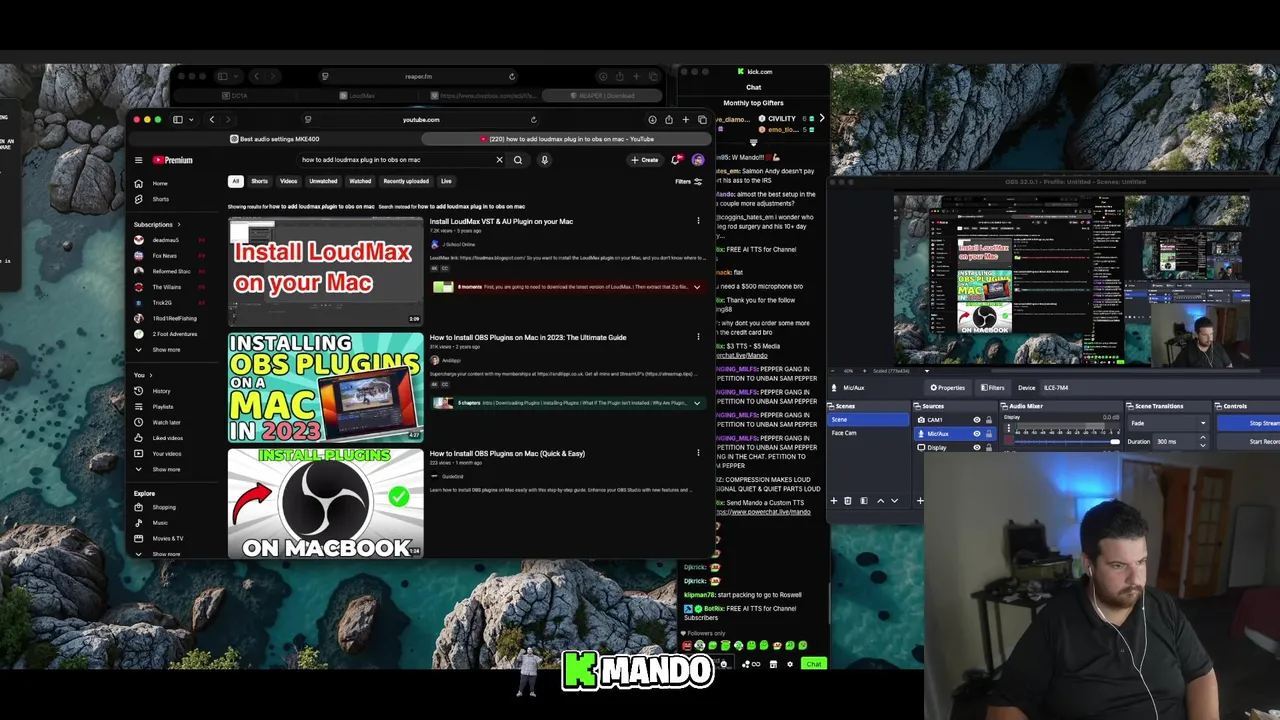
Task: Start voice search with the microphone icon
Action: (x=544, y=160)
